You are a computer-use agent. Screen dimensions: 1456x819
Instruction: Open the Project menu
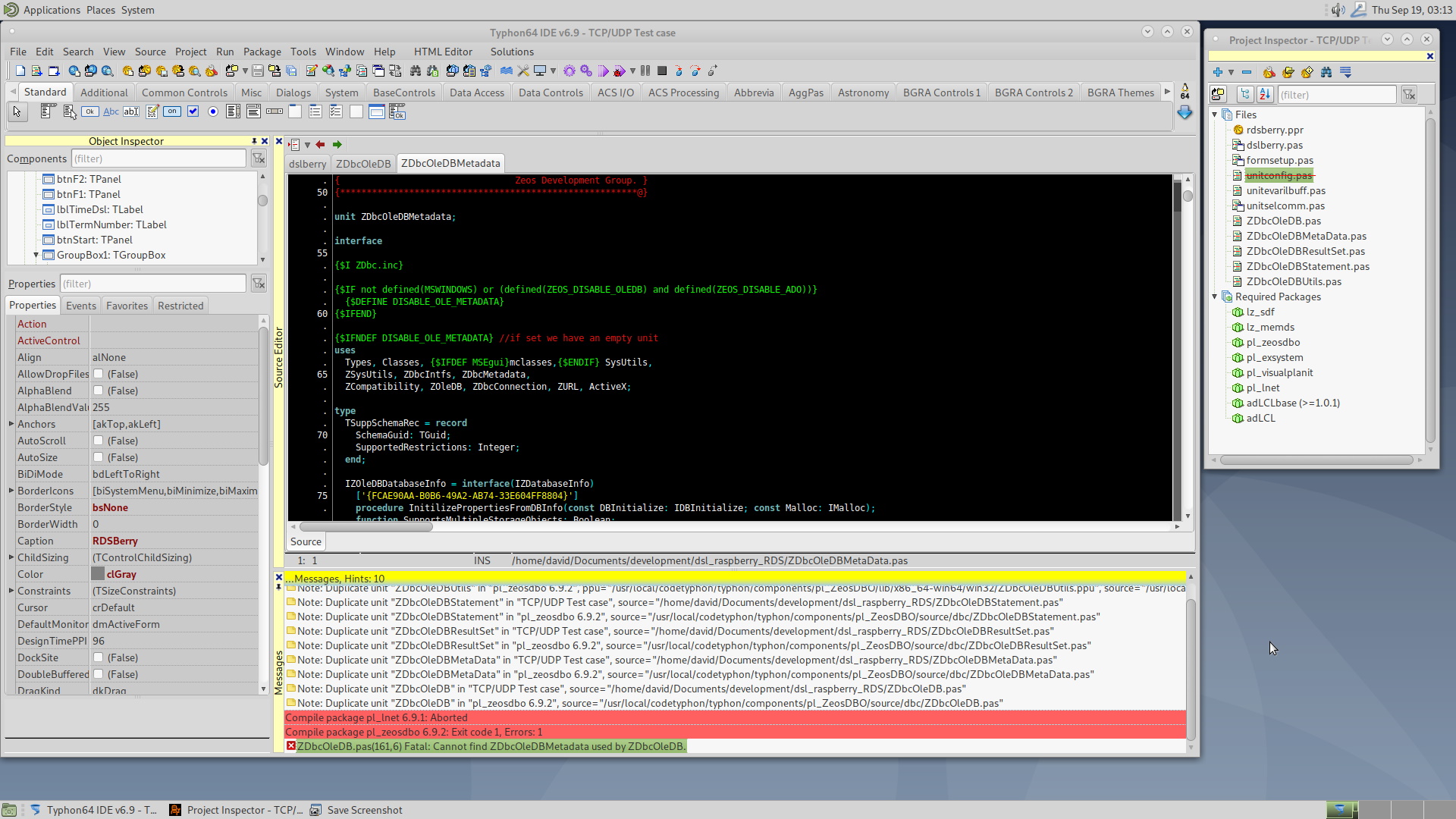click(190, 52)
